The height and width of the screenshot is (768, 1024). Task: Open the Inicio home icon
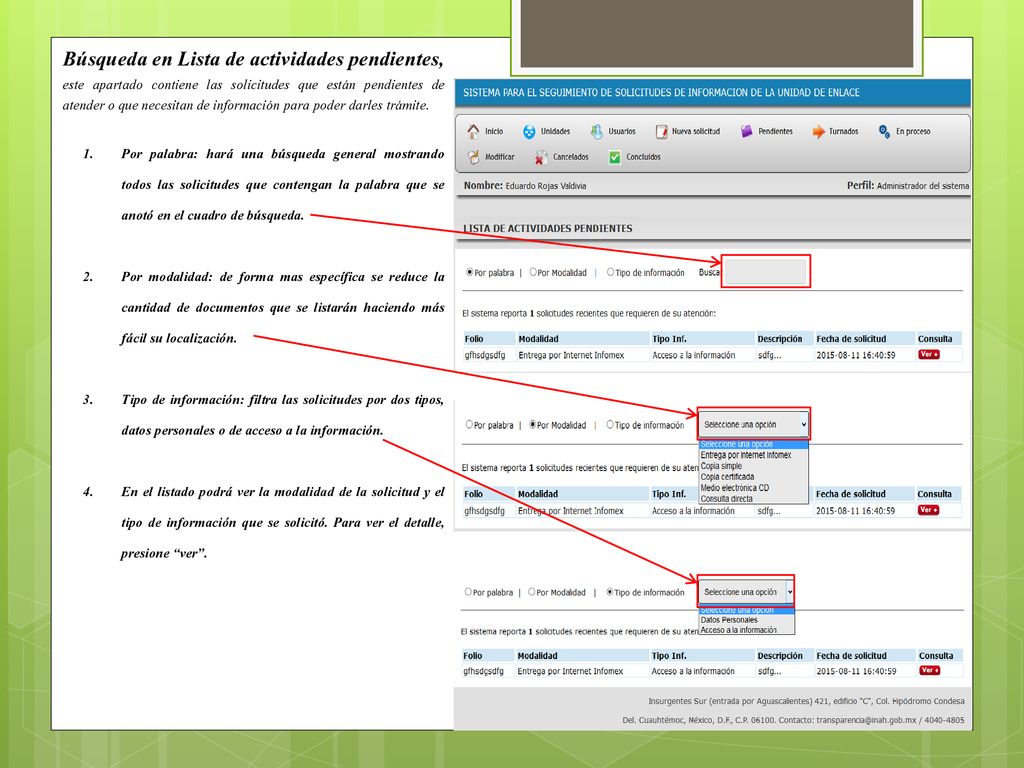(473, 131)
